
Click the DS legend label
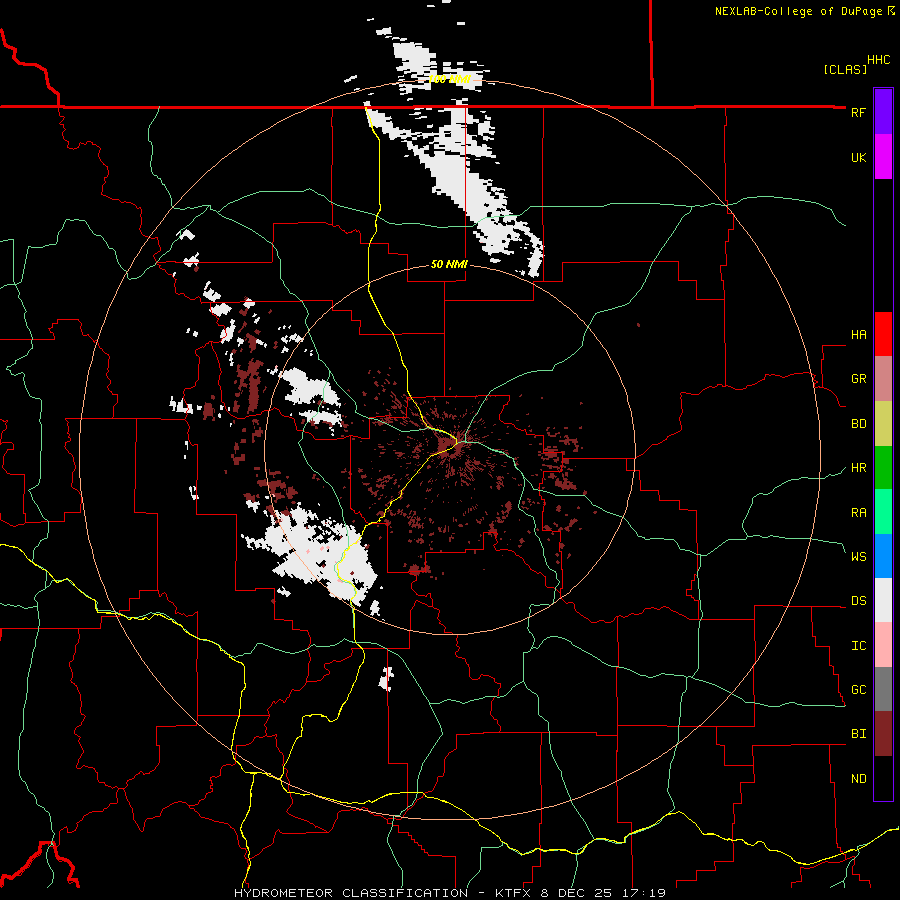(x=858, y=601)
